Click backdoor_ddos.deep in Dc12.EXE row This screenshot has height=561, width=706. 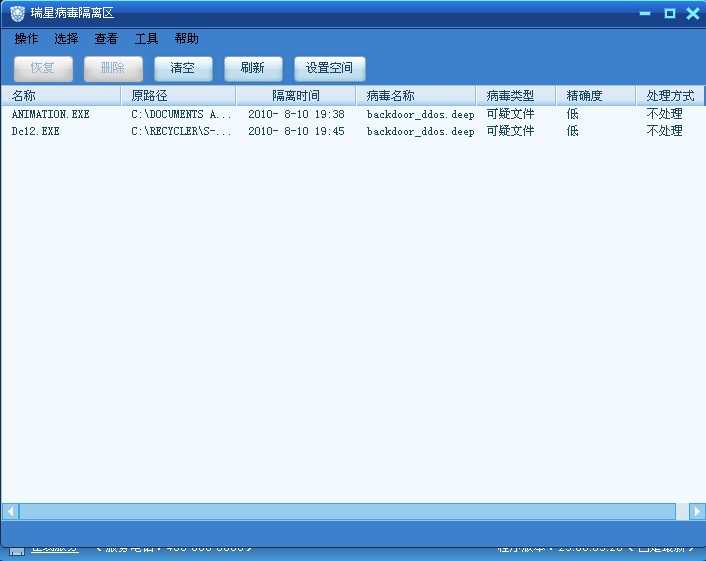click(x=421, y=131)
